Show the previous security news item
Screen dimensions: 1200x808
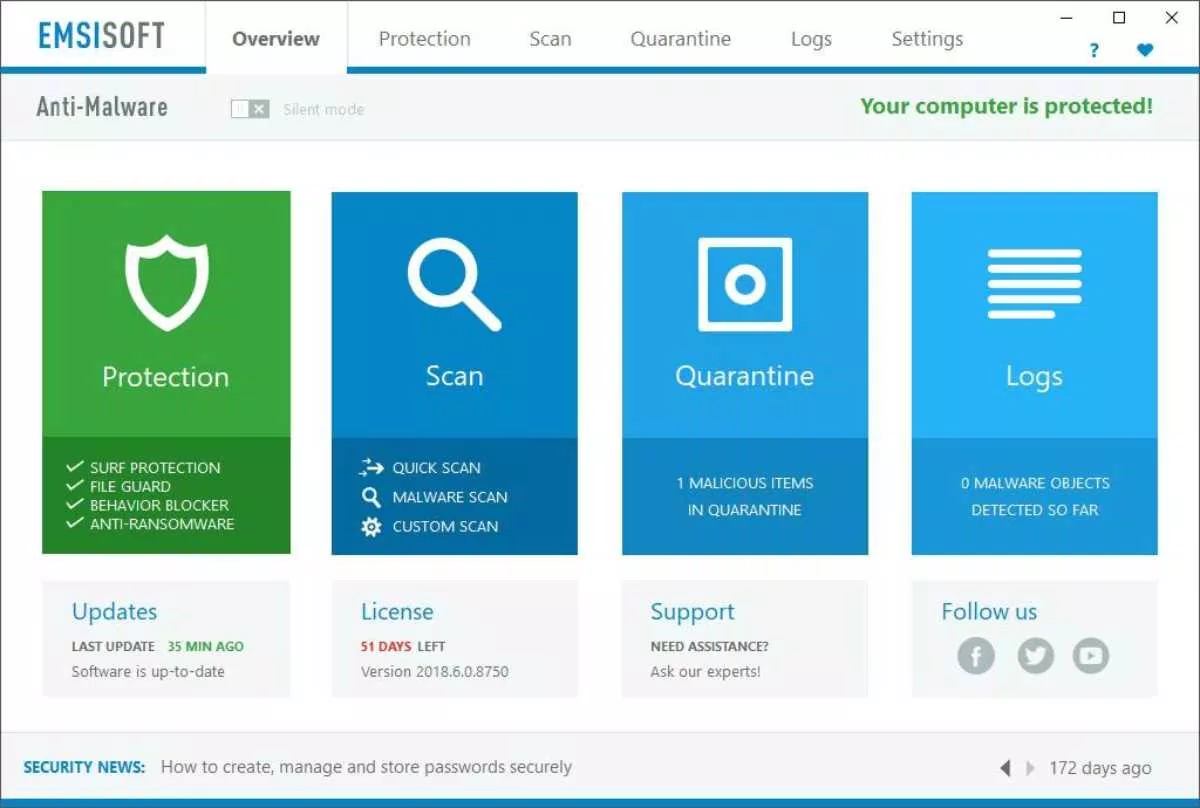[1005, 767]
